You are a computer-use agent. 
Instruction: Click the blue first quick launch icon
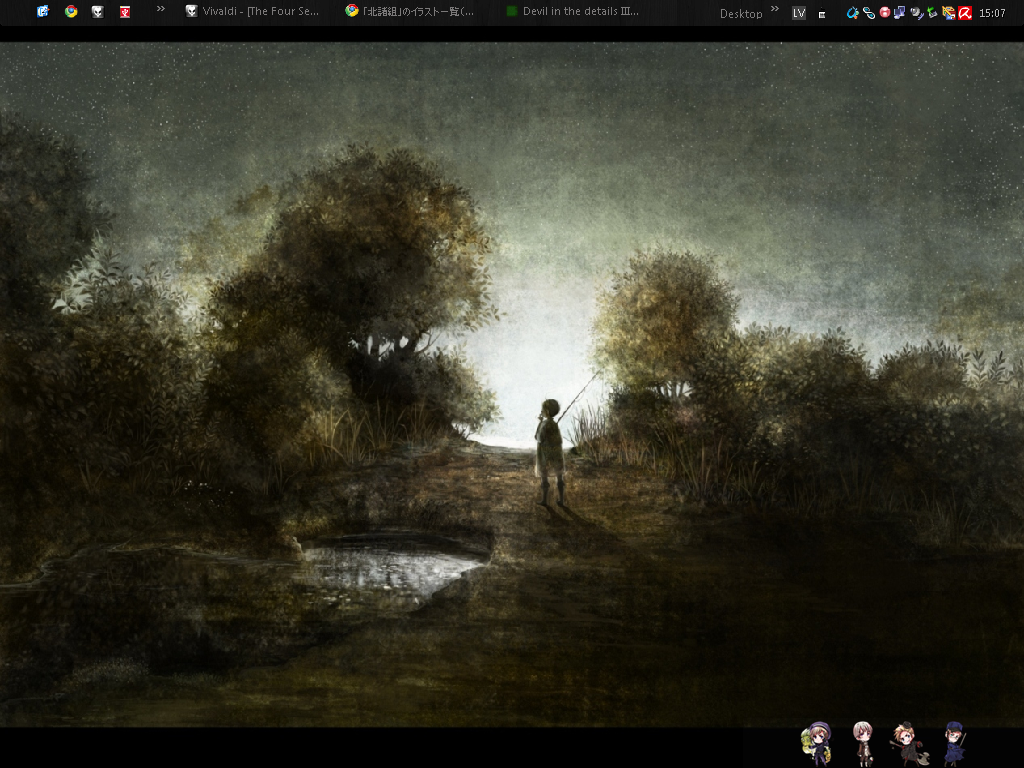pyautogui.click(x=43, y=11)
